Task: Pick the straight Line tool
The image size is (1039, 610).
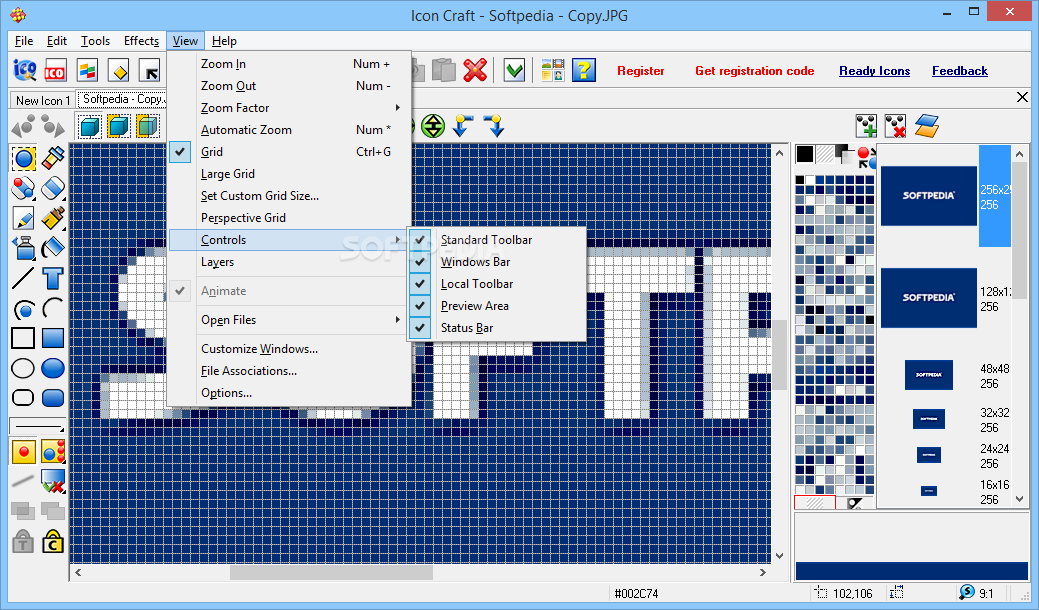Action: point(24,278)
